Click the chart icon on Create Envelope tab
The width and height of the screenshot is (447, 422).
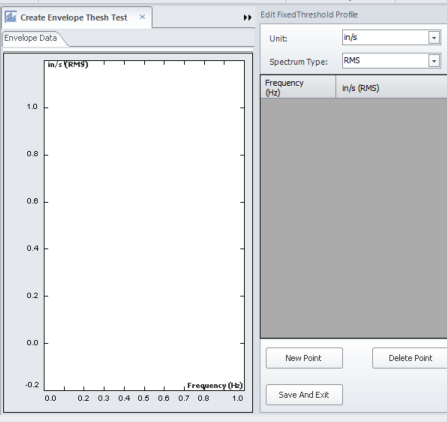click(11, 17)
